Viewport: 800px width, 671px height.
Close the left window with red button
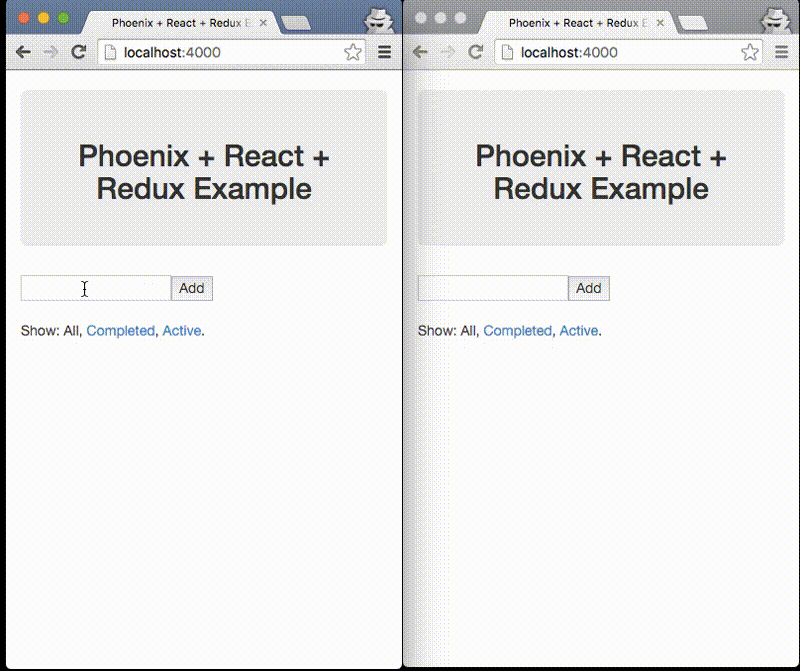23,18
